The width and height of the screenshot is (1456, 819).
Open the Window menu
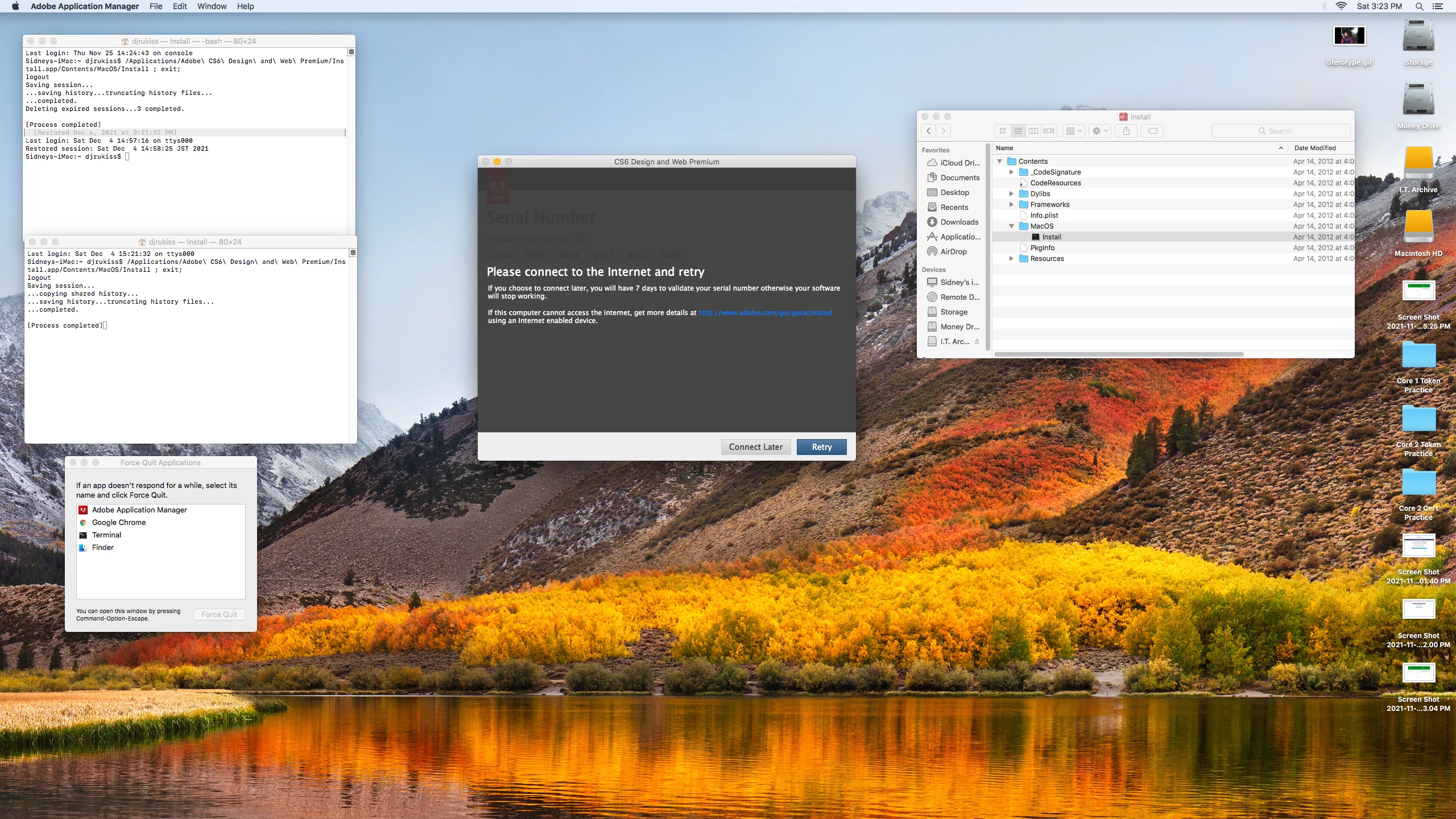tap(212, 6)
